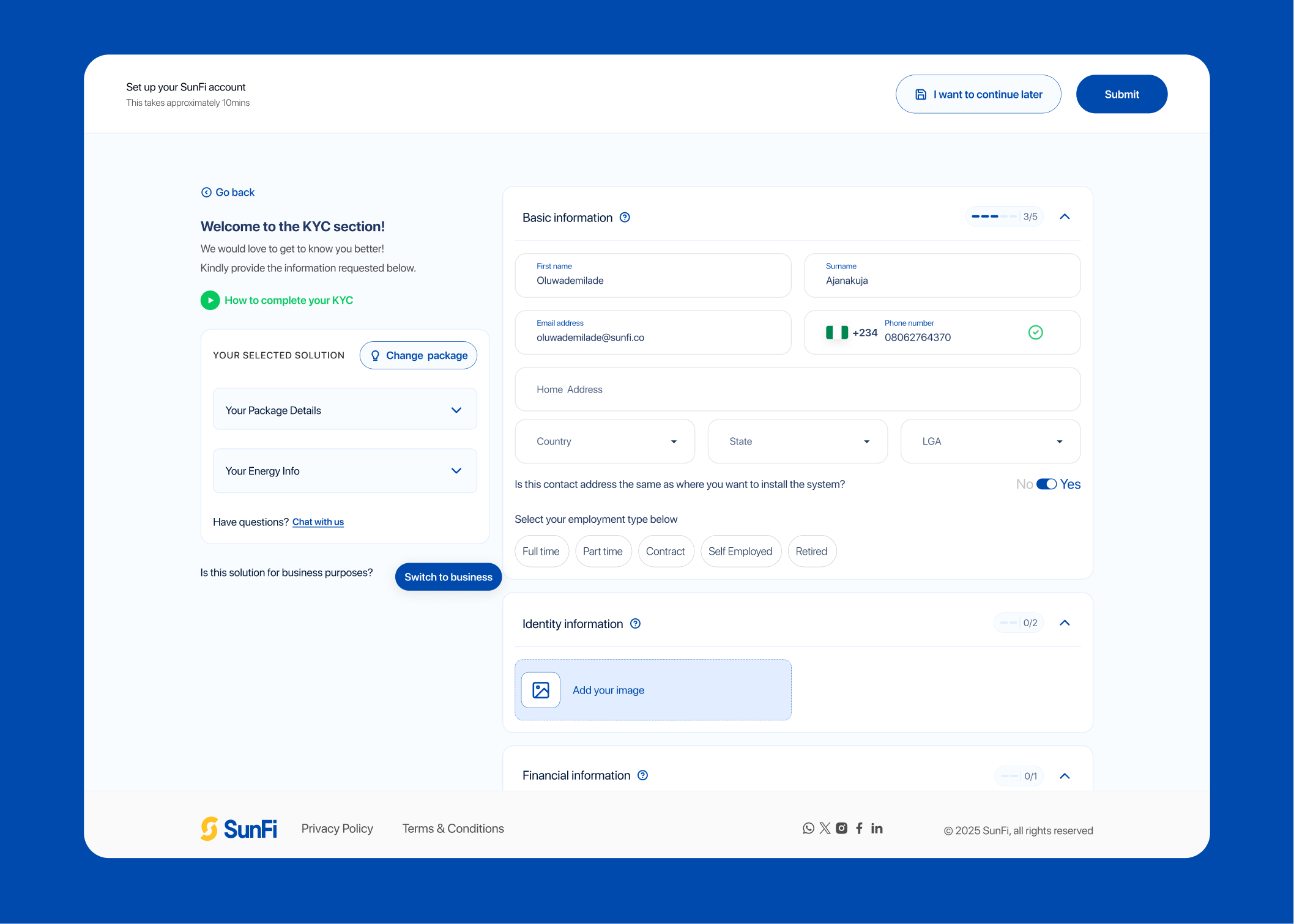Screen dimensions: 1294x924
Task: Open the Instagram icon in footer
Action: pyautogui.click(x=842, y=828)
